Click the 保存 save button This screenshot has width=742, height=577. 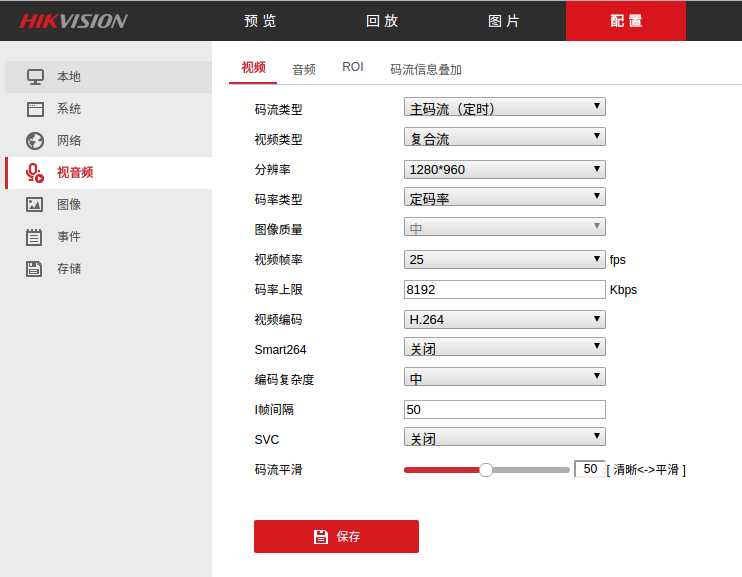[336, 536]
